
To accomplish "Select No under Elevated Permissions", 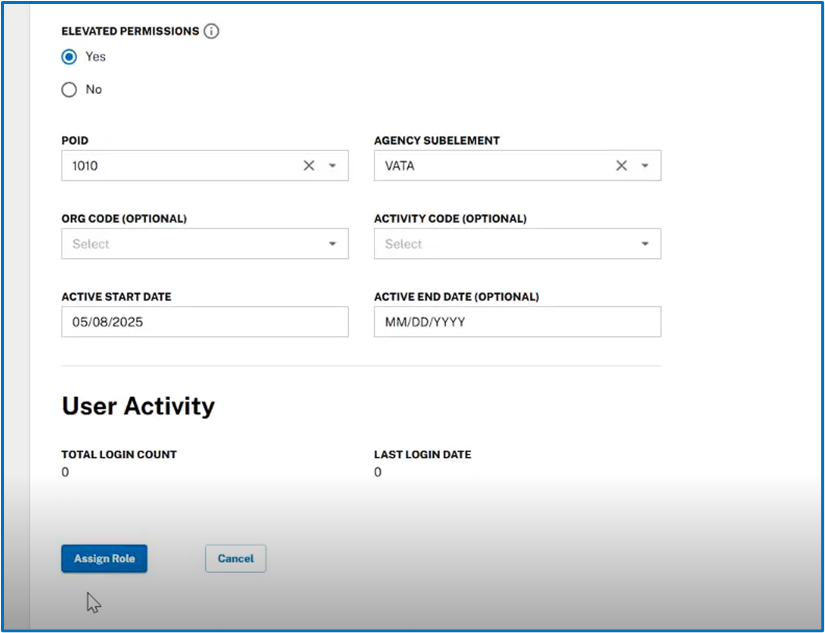I will coord(68,90).
